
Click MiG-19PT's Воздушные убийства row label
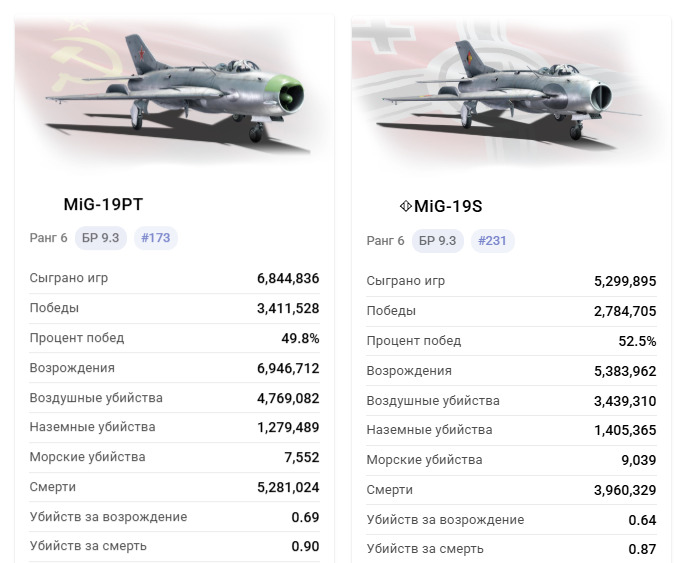point(96,398)
